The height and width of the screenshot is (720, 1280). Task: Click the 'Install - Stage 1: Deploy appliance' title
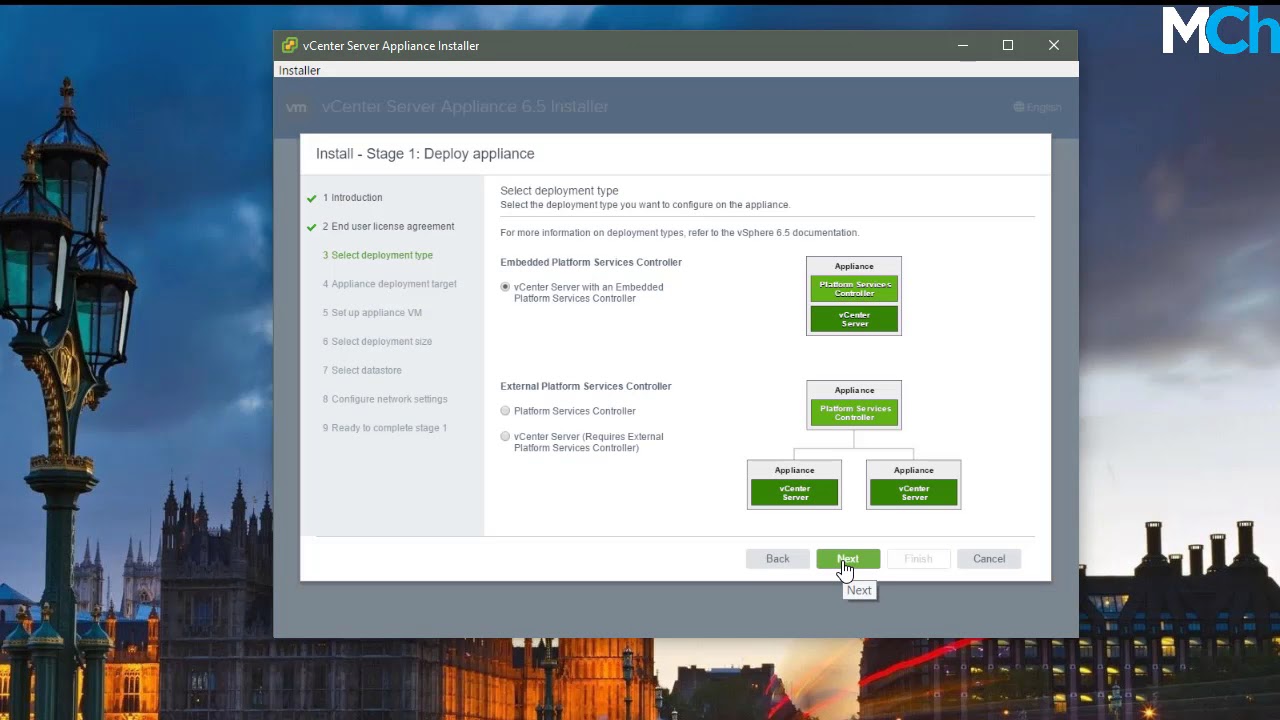(x=425, y=154)
